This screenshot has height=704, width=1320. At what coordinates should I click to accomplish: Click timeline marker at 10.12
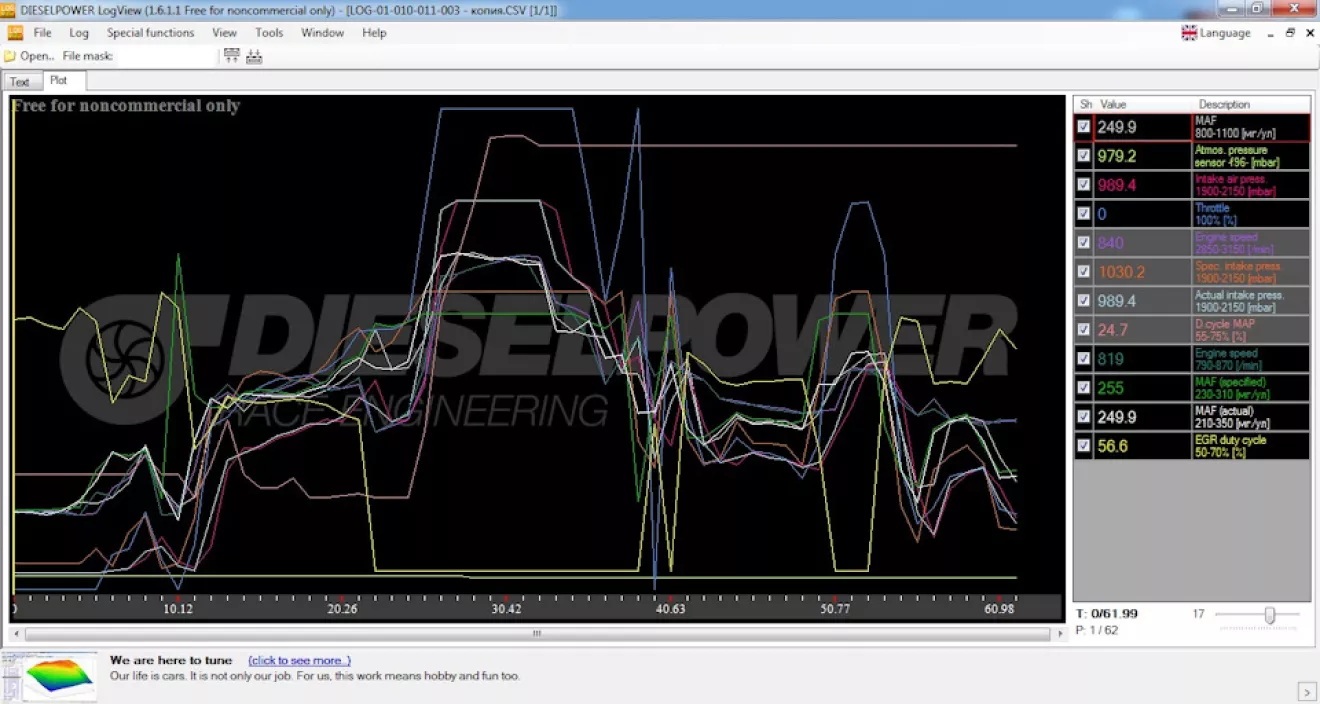pos(177,608)
